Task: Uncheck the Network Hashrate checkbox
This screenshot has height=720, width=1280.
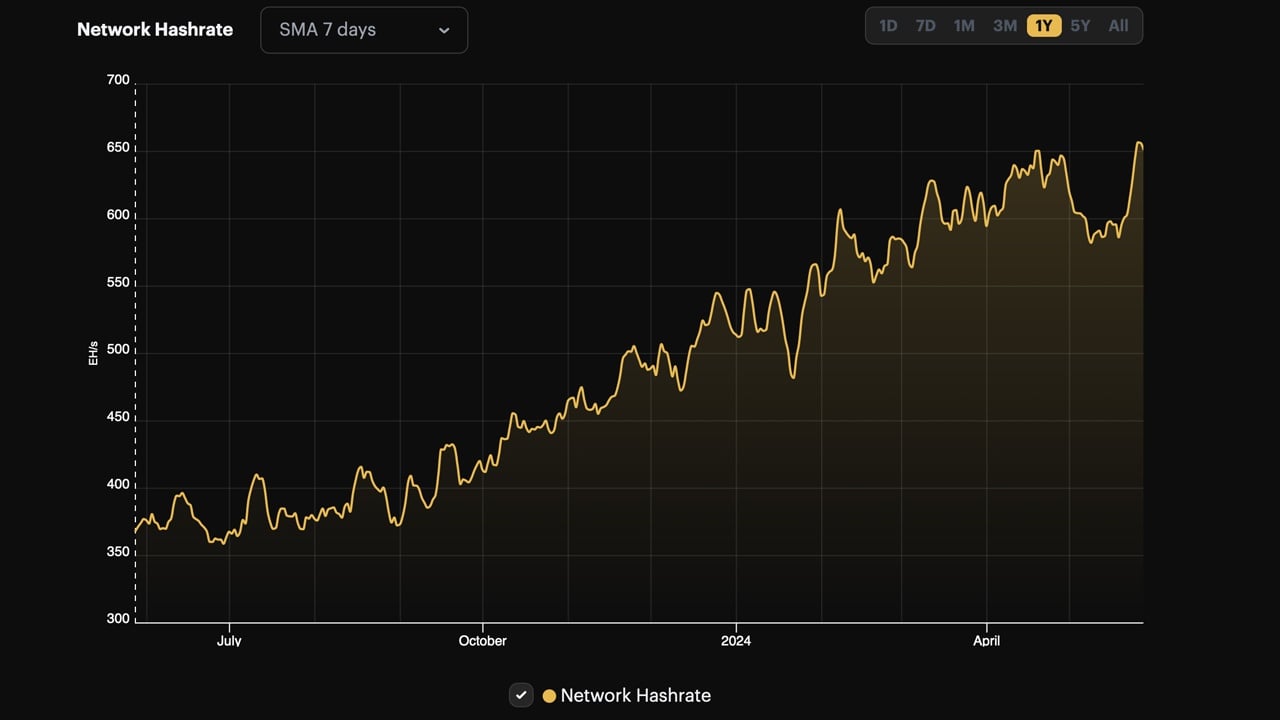Action: pyautogui.click(x=521, y=695)
